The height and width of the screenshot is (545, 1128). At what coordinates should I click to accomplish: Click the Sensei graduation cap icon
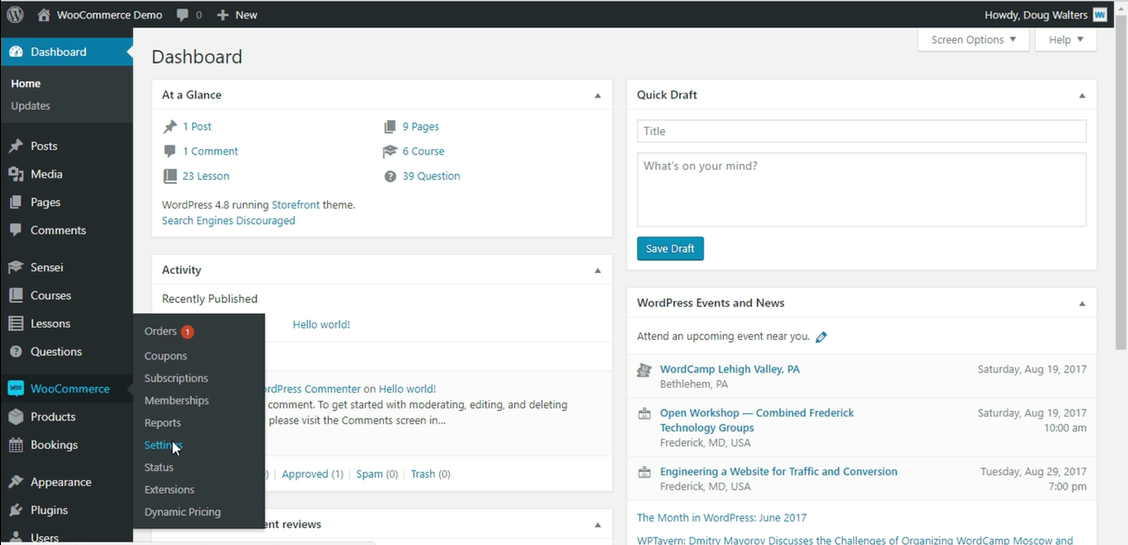16,267
